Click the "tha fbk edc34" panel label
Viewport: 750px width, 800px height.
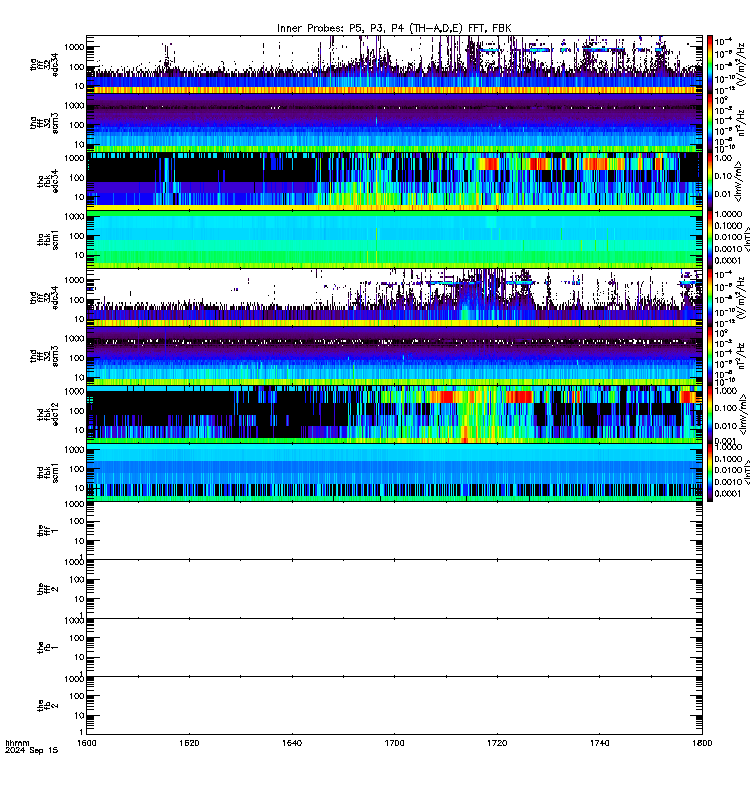[48, 181]
